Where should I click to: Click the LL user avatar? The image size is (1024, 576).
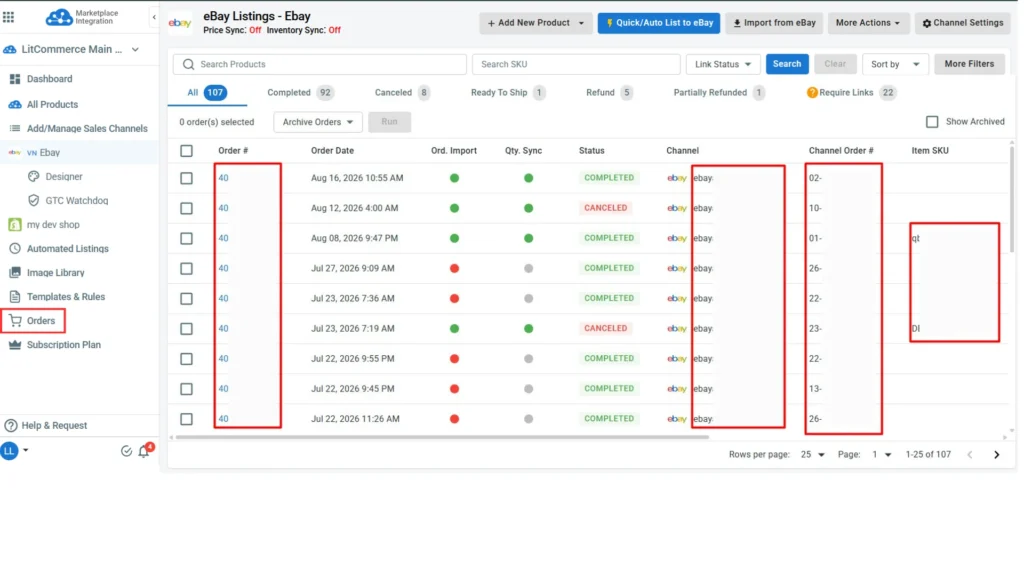pyautogui.click(x=9, y=451)
